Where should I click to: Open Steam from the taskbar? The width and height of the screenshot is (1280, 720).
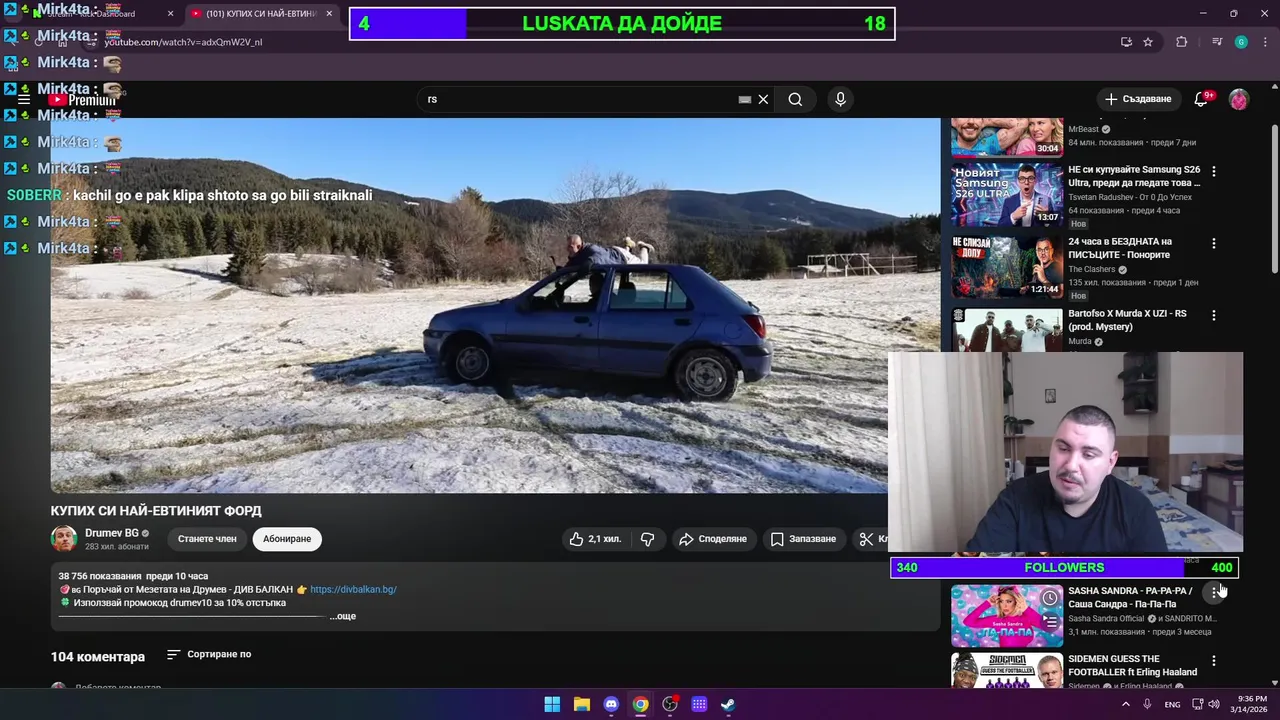pyautogui.click(x=728, y=704)
